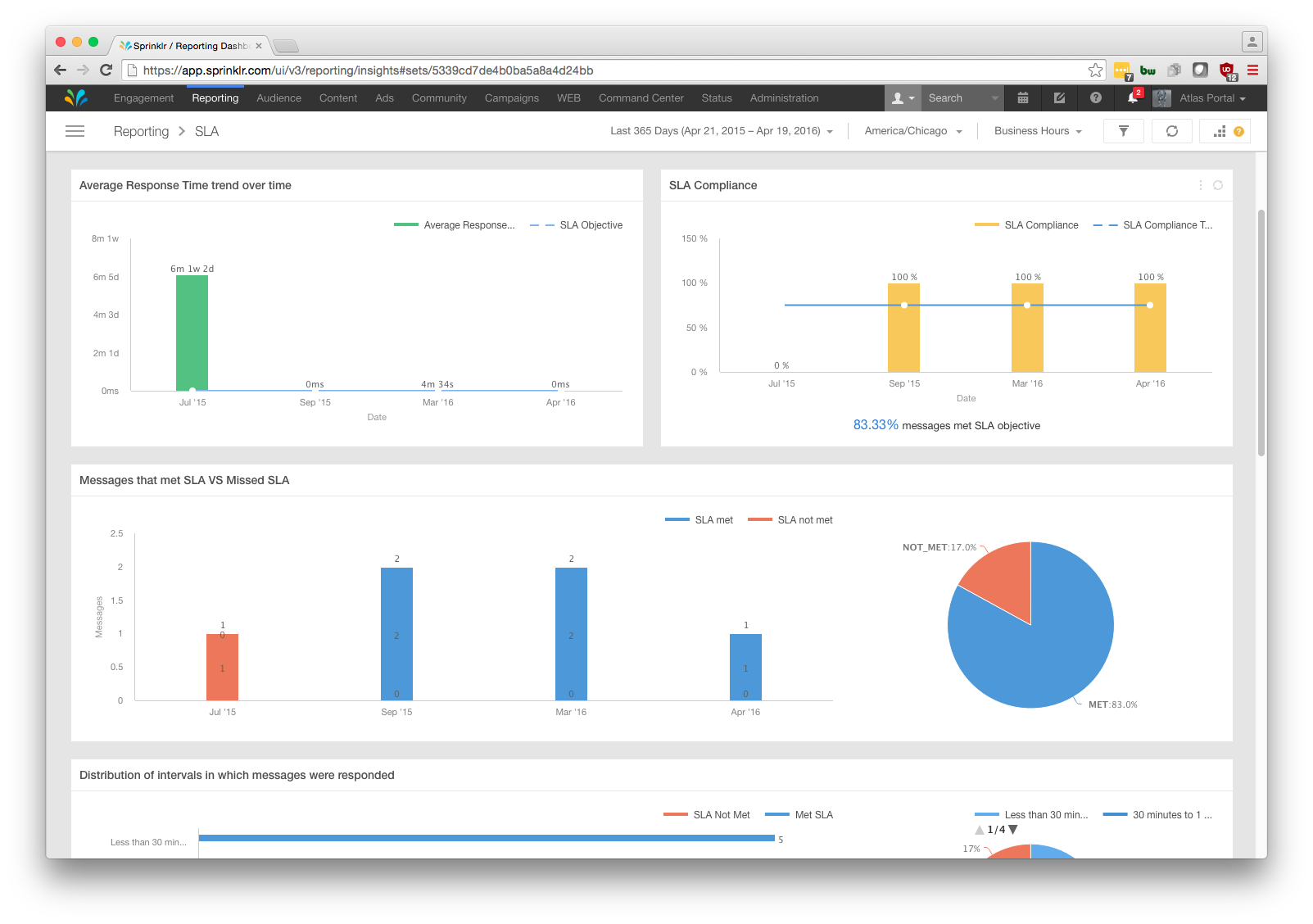Click the Sprinklr logo icon
This screenshot has width=1313, height=924.
click(76, 98)
